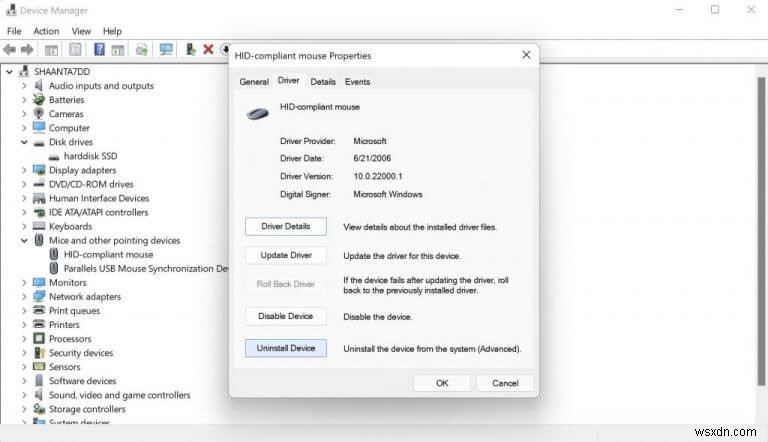Select Parallels USB Mouse Synchronization Device
Screen dimensions: 768x442
click(x=146, y=269)
